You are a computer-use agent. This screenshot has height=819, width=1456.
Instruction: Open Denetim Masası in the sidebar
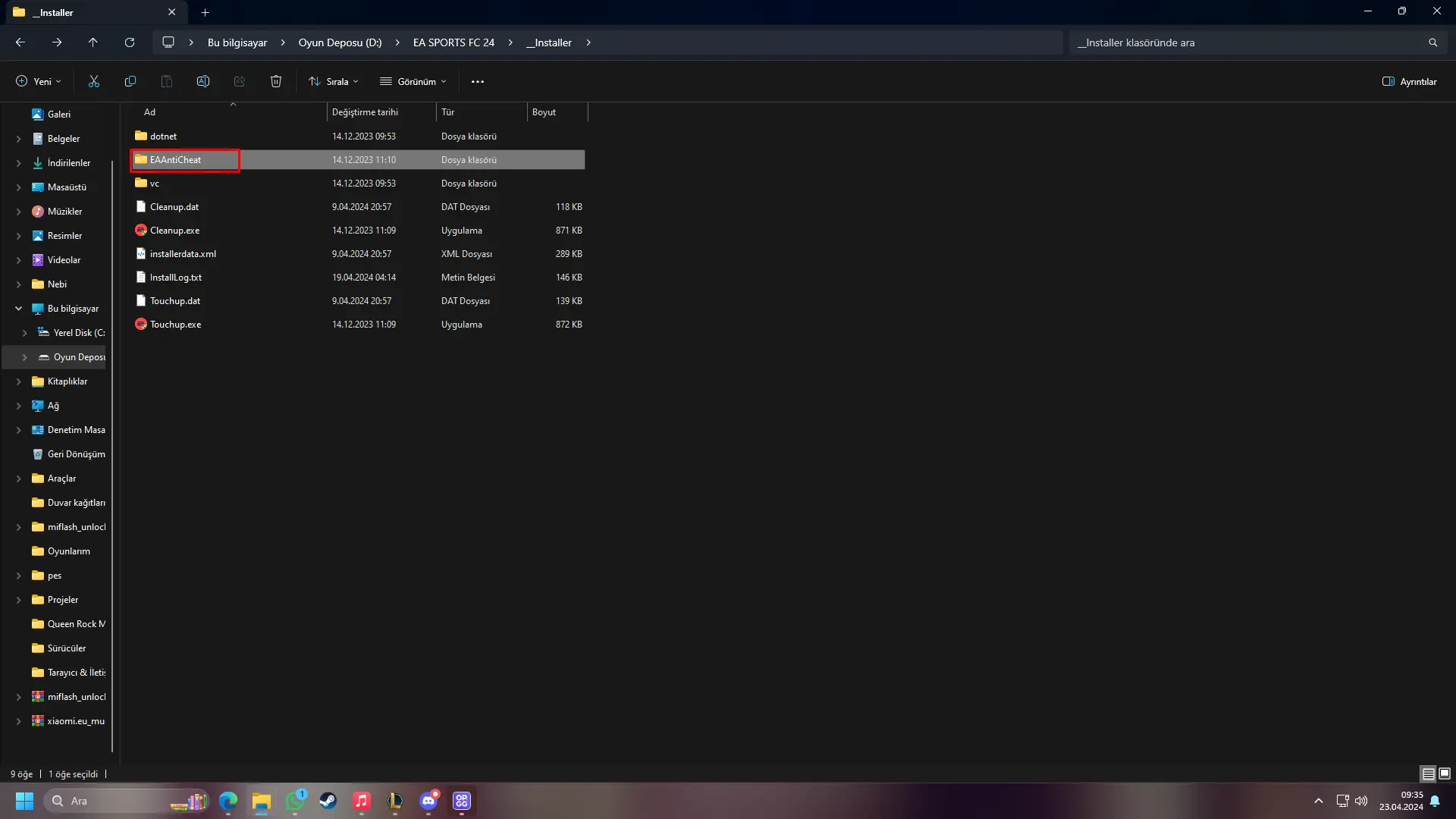point(68,430)
